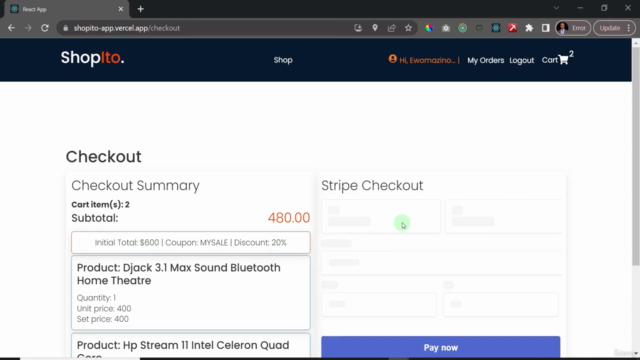
Task: Click the install app icon in address bar
Action: point(358,28)
